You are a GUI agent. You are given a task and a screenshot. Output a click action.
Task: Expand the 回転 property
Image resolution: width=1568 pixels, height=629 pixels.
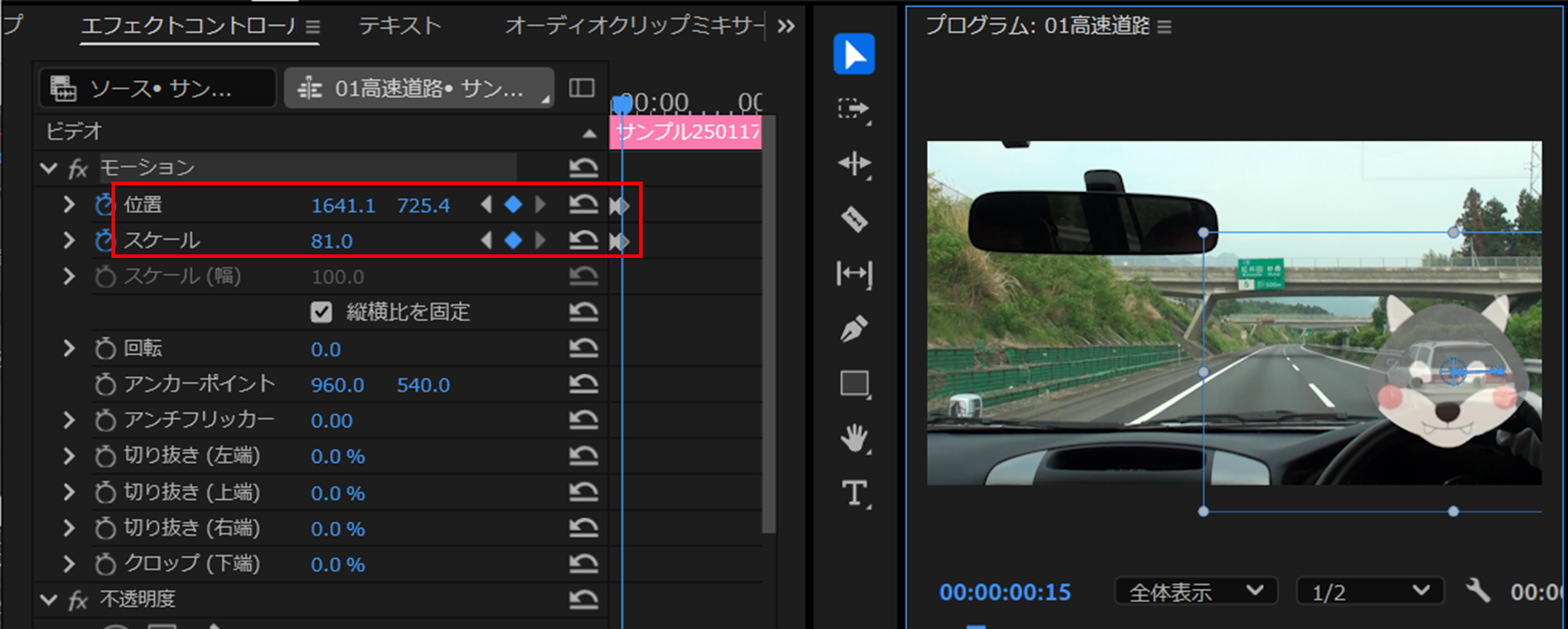coord(68,348)
